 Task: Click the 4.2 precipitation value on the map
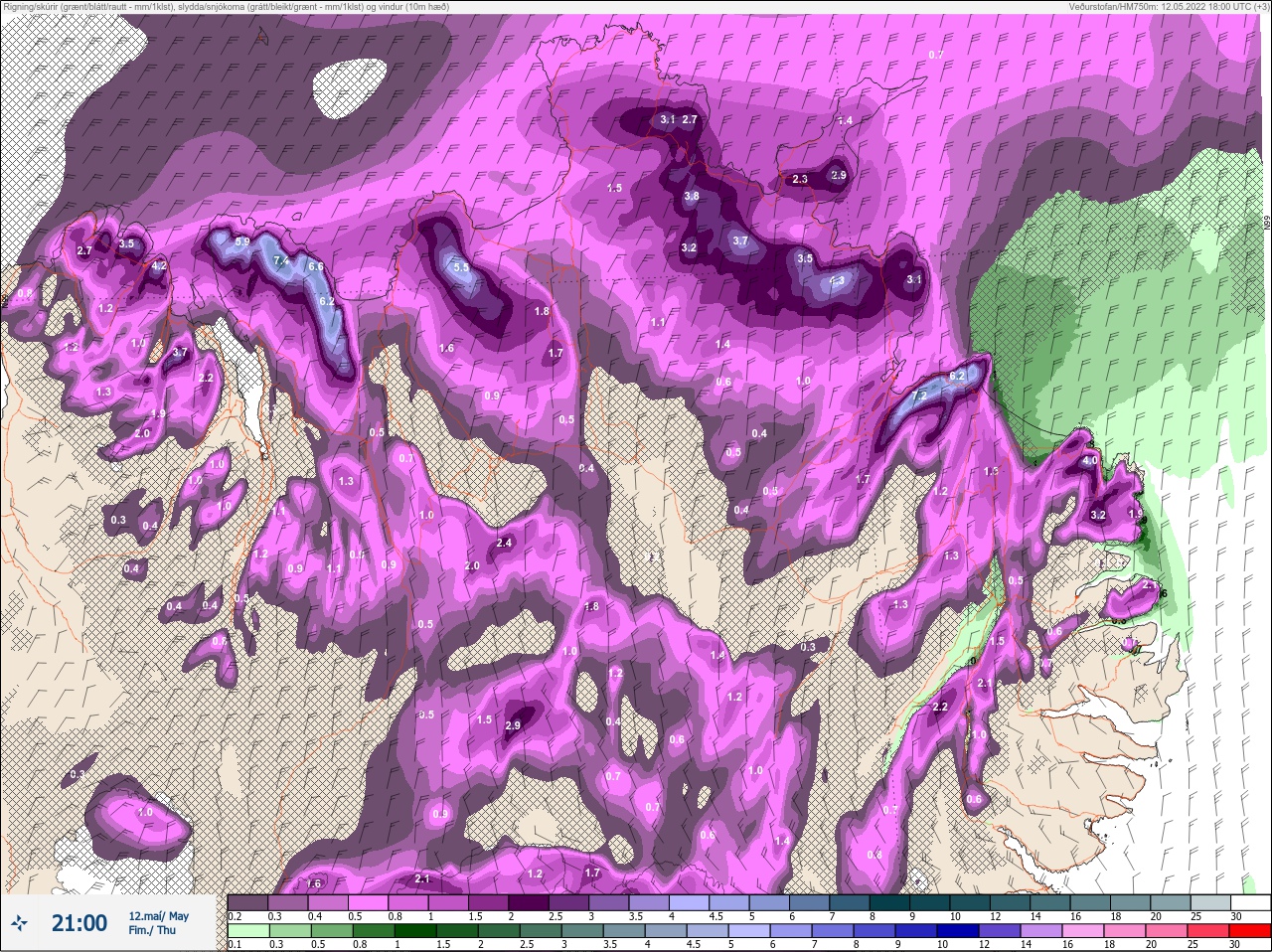click(159, 266)
